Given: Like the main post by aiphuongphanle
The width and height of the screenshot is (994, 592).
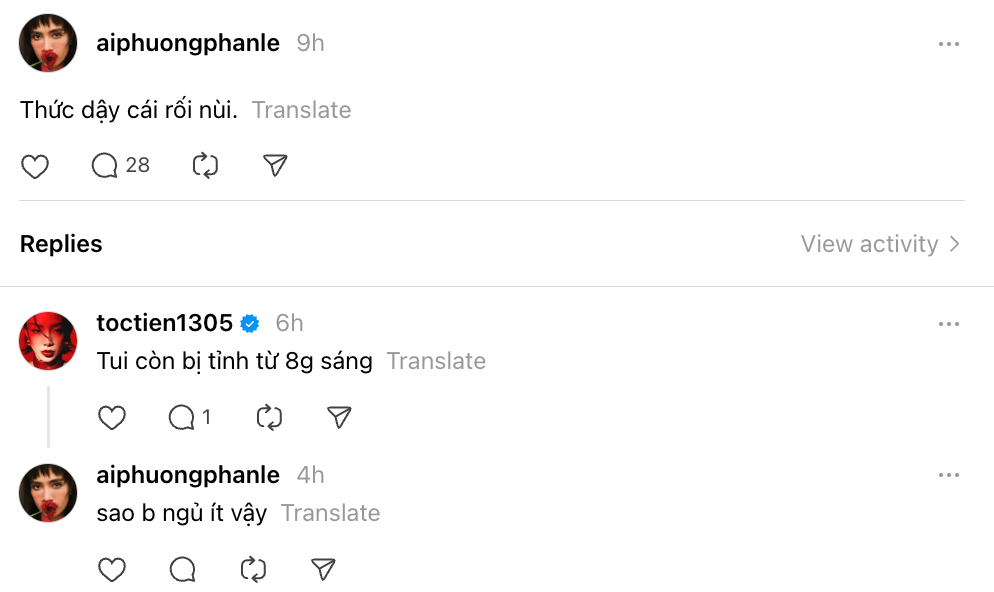Looking at the screenshot, I should click(35, 166).
